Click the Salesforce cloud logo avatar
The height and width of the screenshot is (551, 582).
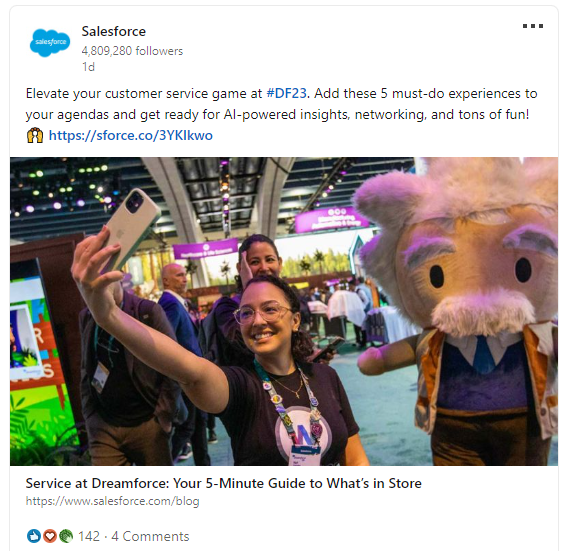point(50,43)
